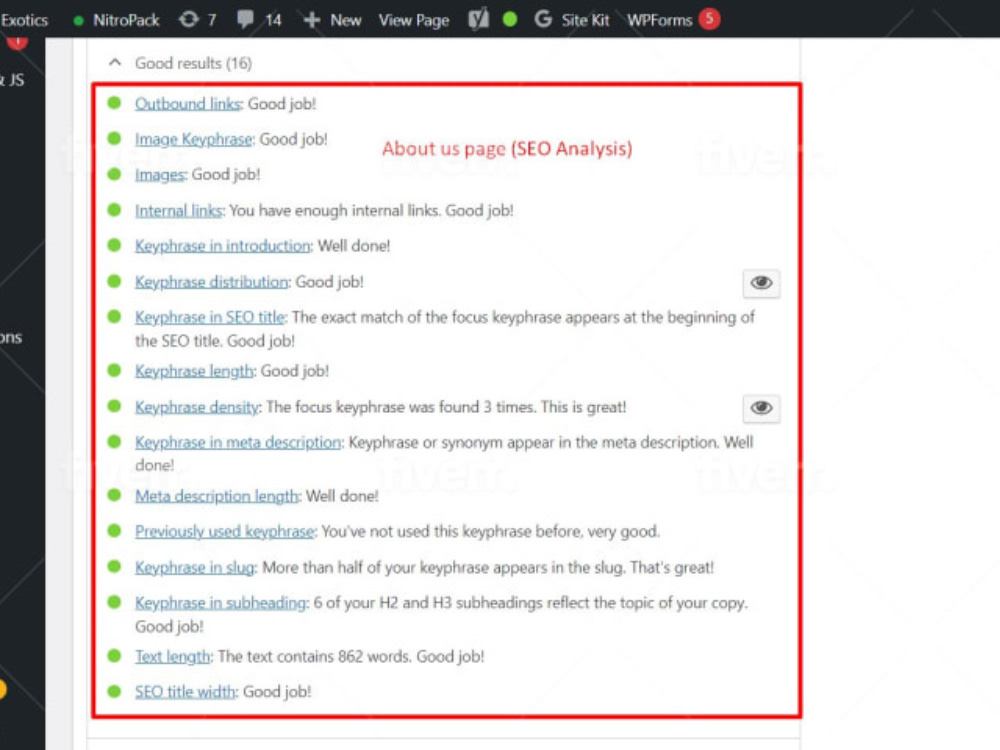Open the Meta description length link

point(217,496)
